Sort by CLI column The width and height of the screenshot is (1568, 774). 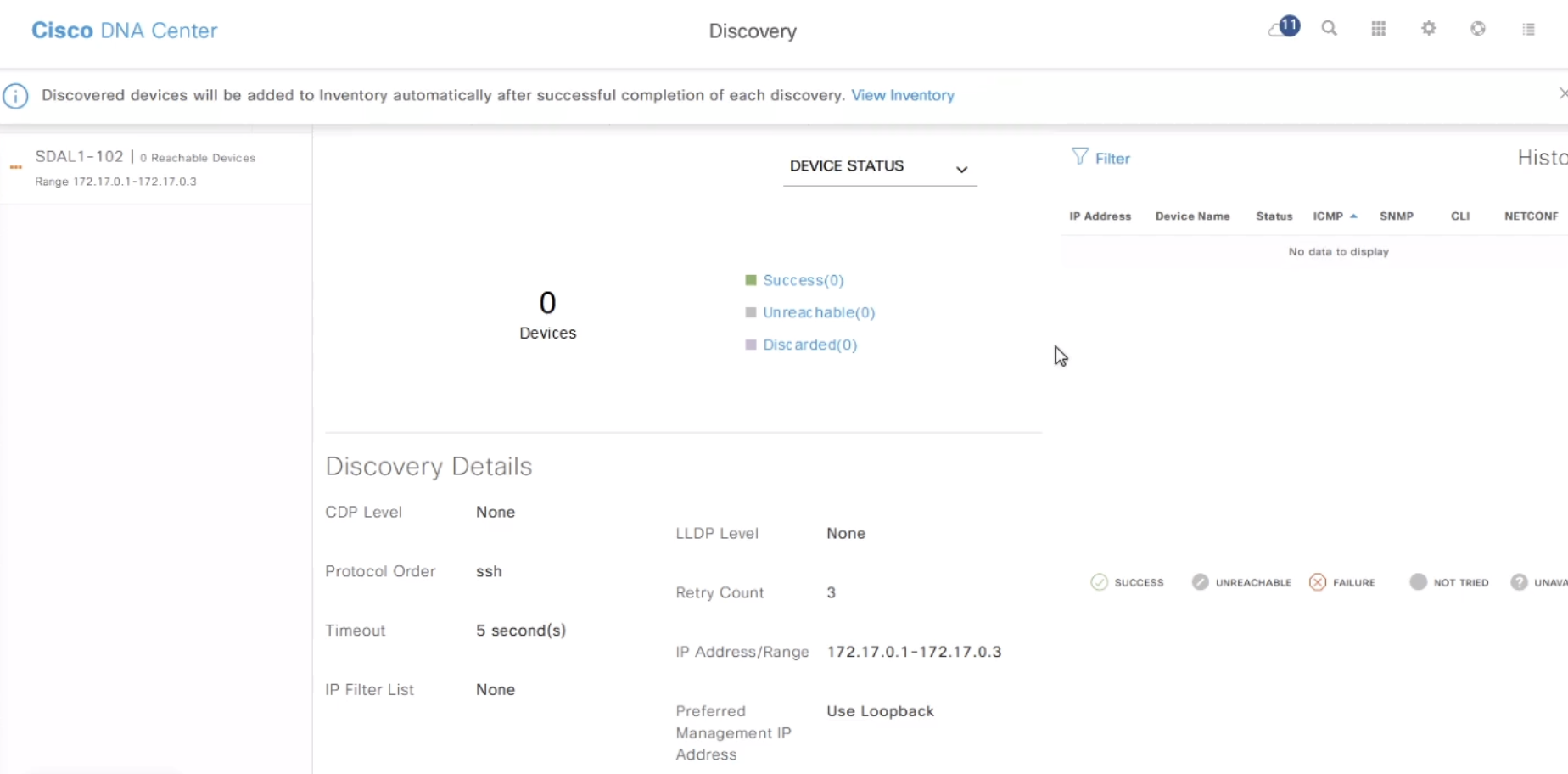1459,216
